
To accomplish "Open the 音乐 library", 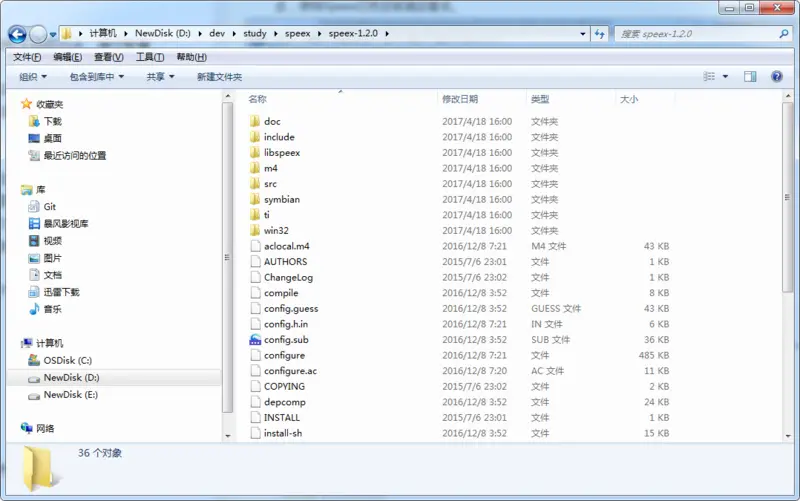I will point(45,309).
